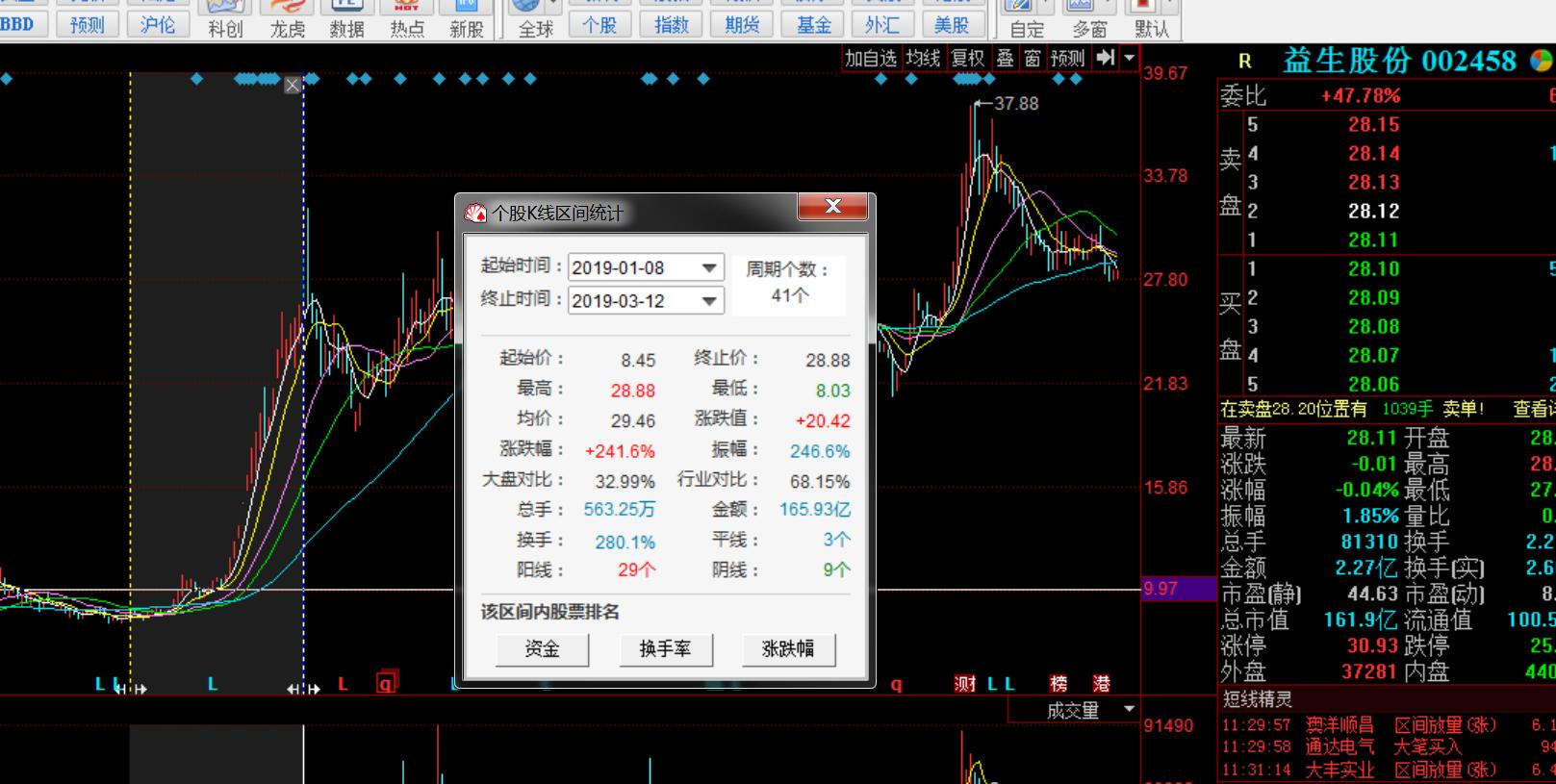
Task: Click the 37.88 peak price label
Action: coord(1016,103)
